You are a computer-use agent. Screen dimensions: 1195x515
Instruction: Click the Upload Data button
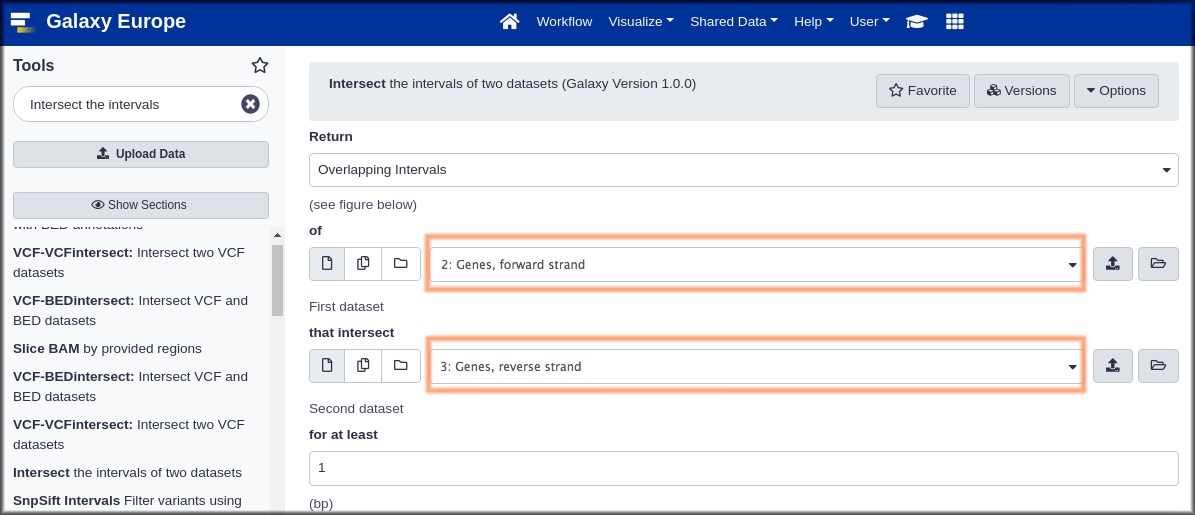141,154
